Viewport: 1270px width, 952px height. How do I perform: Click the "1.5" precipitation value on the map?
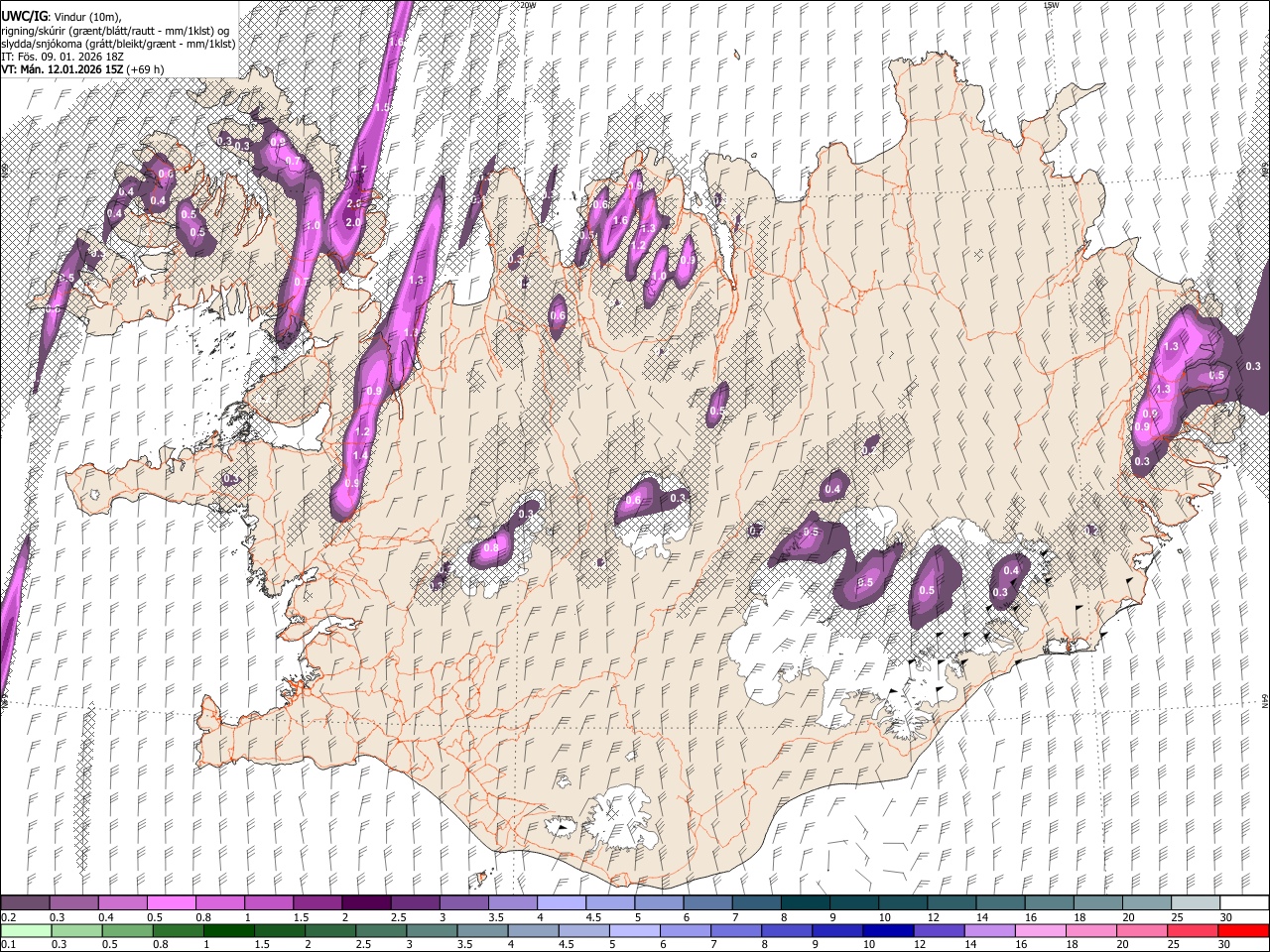pyautogui.click(x=382, y=107)
